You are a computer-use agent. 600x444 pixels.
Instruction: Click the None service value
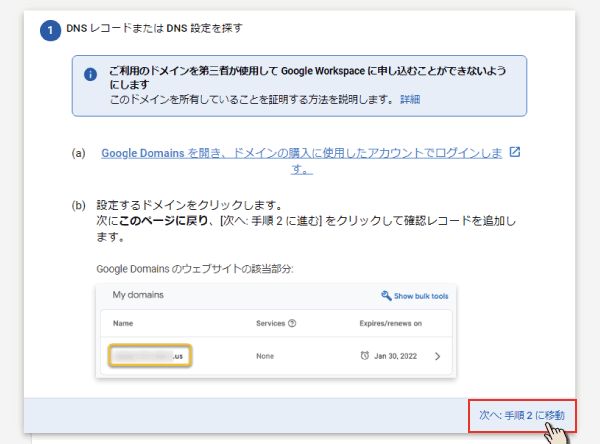(265, 356)
